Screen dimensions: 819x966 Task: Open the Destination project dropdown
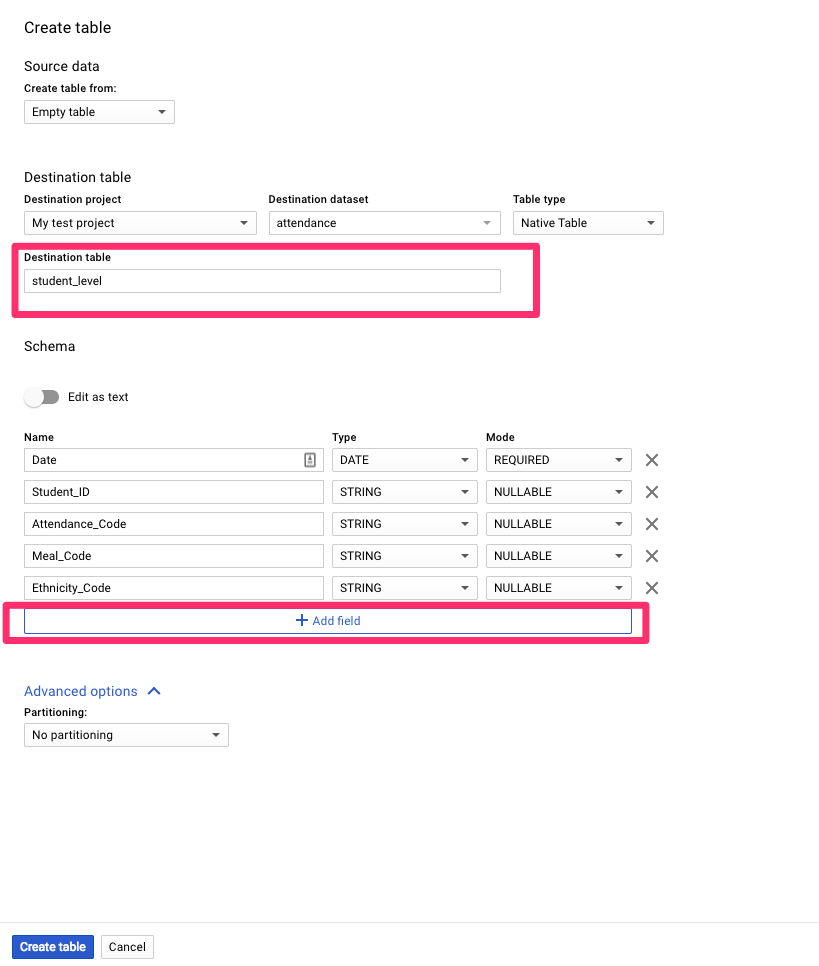[140, 223]
